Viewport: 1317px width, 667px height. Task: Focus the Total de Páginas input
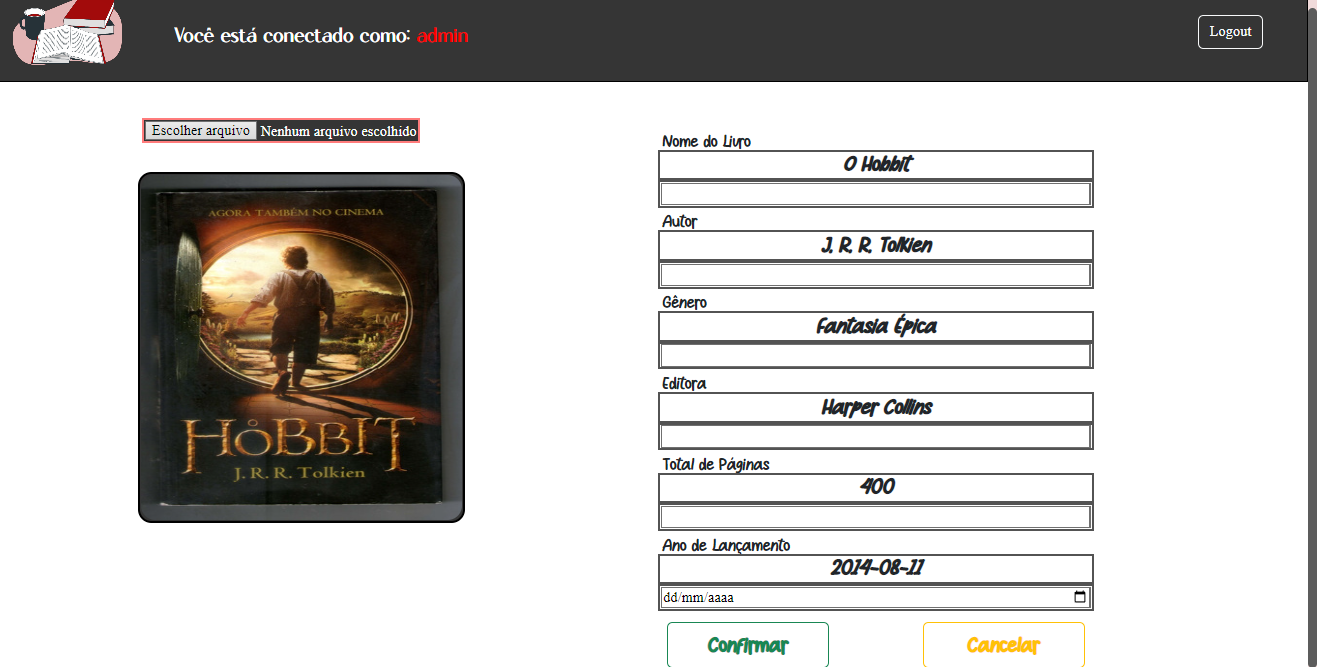click(876, 517)
